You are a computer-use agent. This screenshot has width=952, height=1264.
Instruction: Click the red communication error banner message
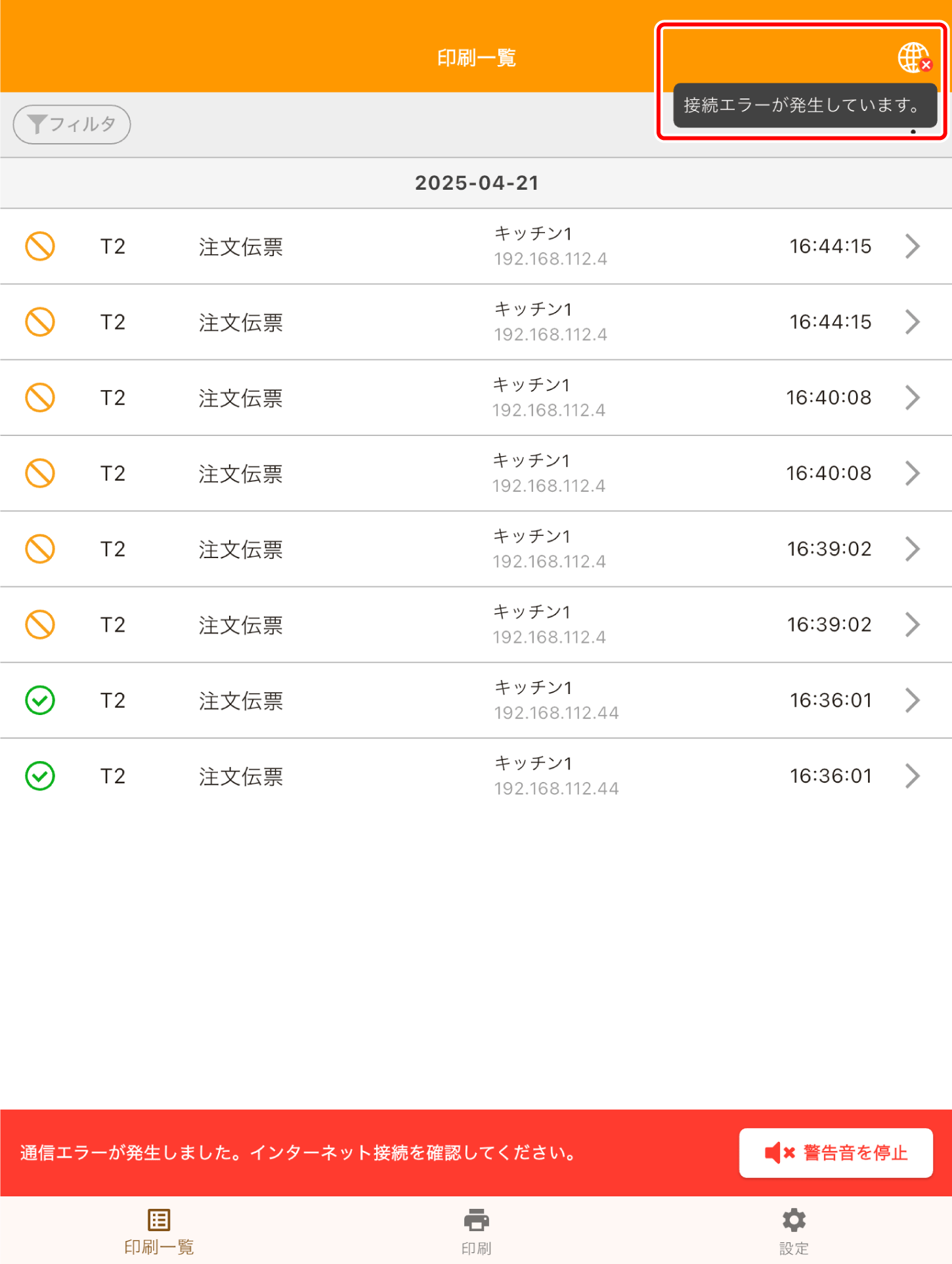tap(299, 1152)
